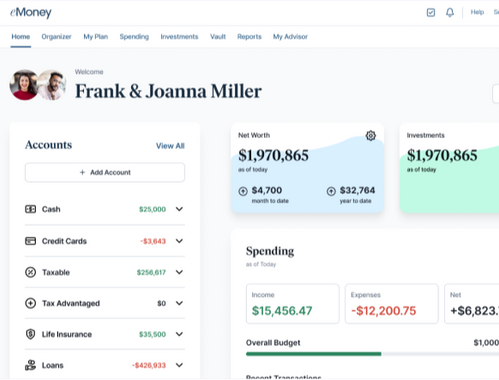
Task: Click the Credit Cards account icon
Action: pos(30,241)
